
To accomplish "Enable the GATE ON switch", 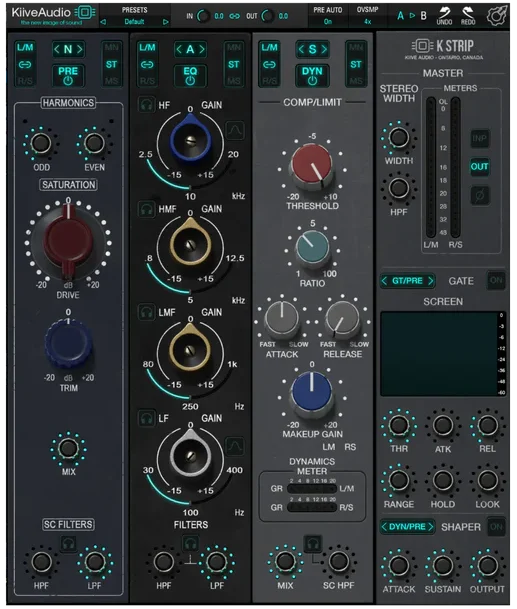I will coord(496,280).
